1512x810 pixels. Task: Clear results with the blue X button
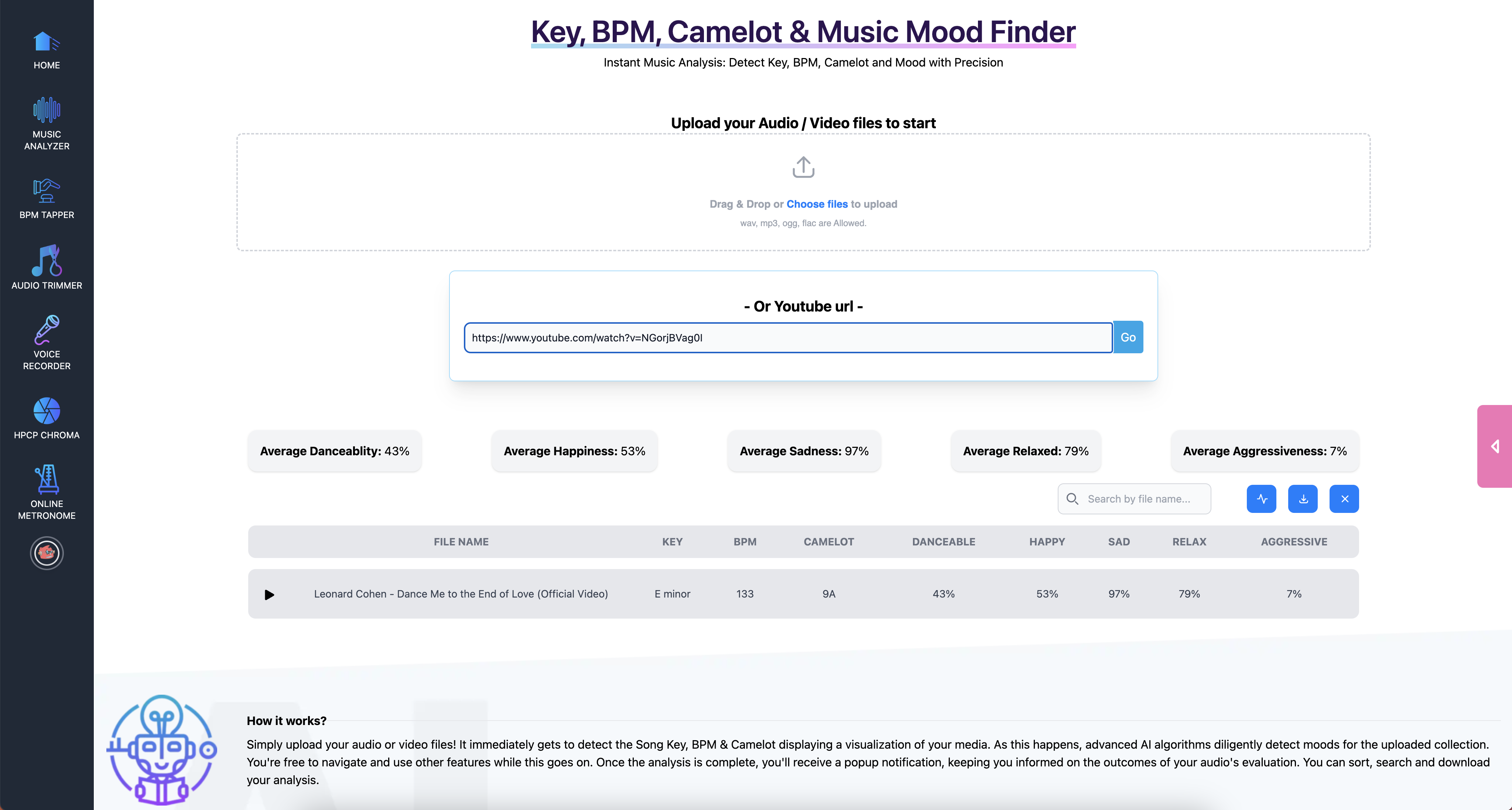tap(1344, 499)
